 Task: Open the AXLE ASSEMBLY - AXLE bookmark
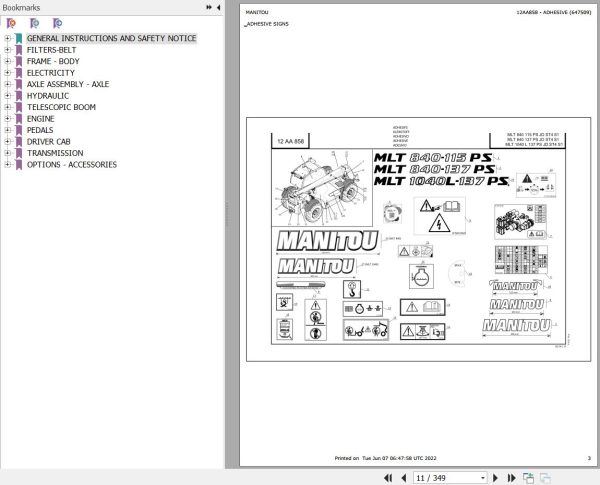(68, 84)
